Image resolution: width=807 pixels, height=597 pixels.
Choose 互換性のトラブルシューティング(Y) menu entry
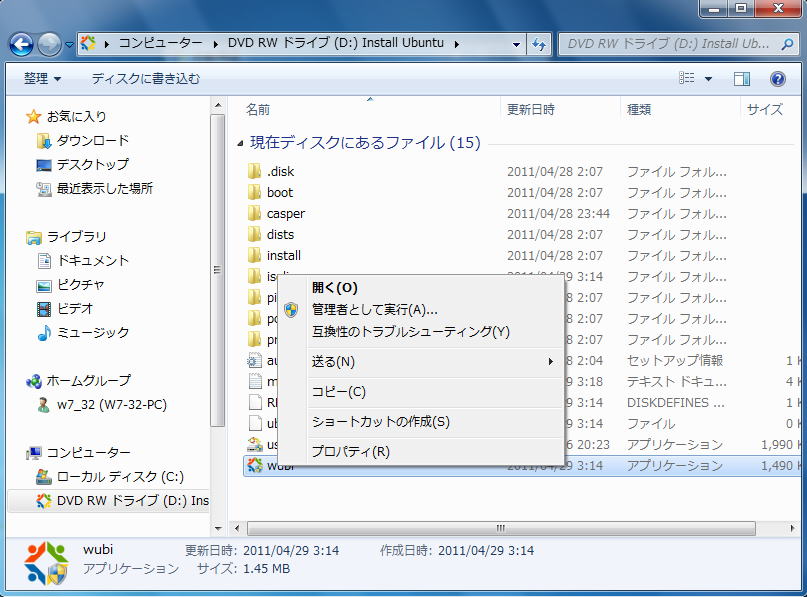point(420,332)
